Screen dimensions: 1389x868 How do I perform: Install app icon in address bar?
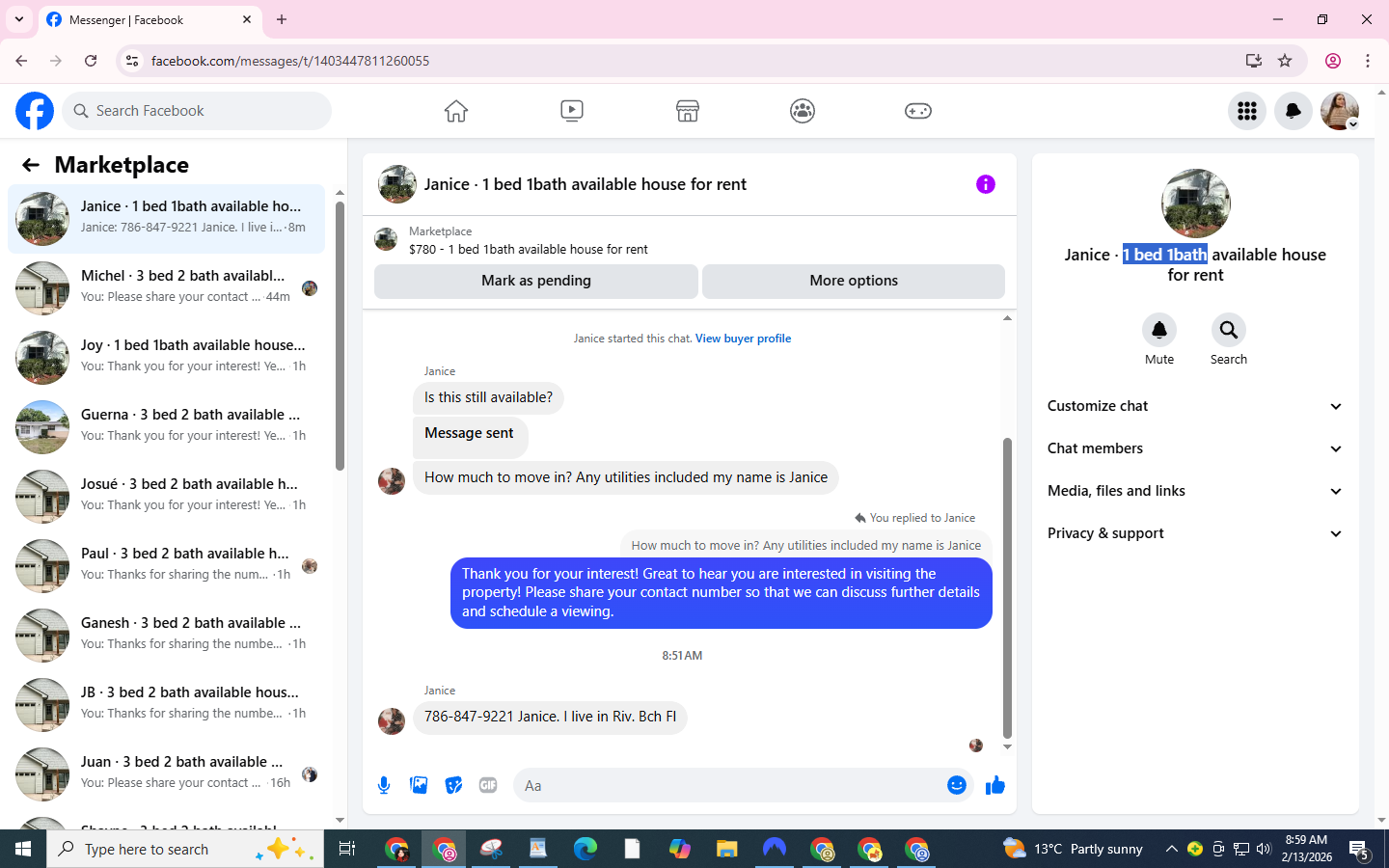coord(1254,61)
